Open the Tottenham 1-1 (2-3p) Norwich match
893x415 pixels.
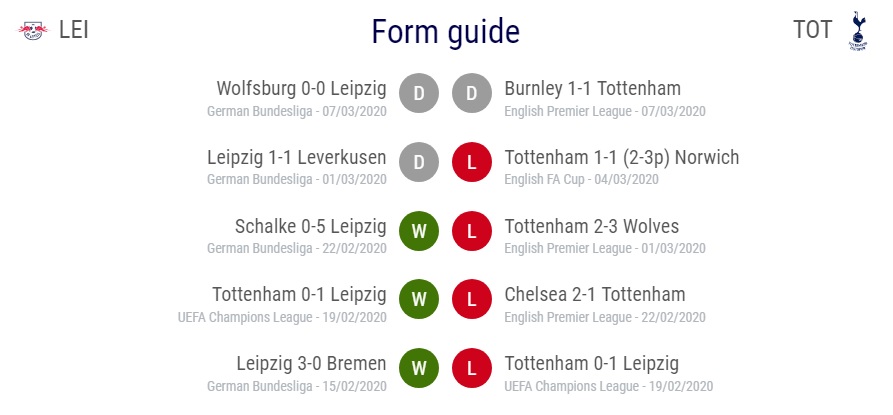[x=621, y=157]
